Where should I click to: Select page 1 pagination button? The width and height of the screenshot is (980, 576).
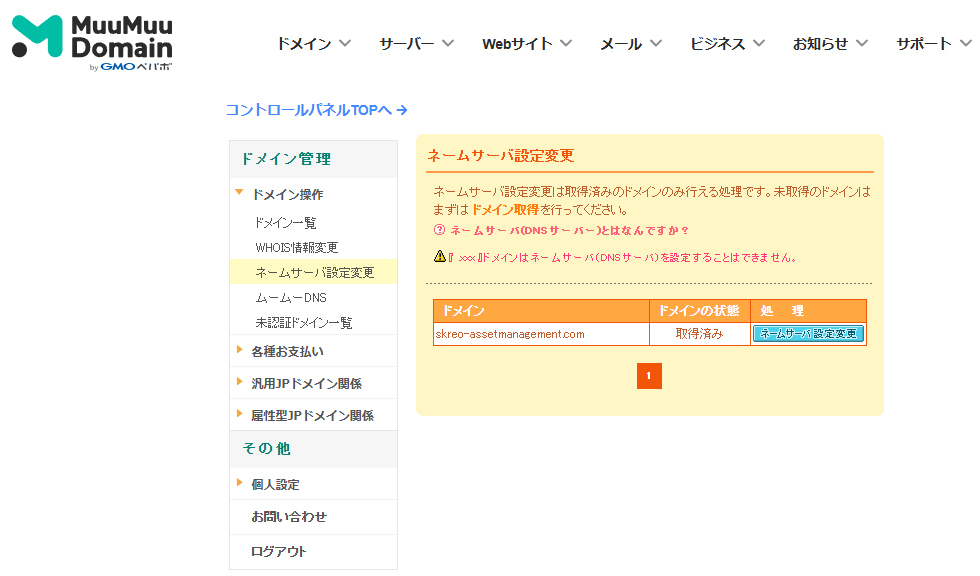point(649,376)
